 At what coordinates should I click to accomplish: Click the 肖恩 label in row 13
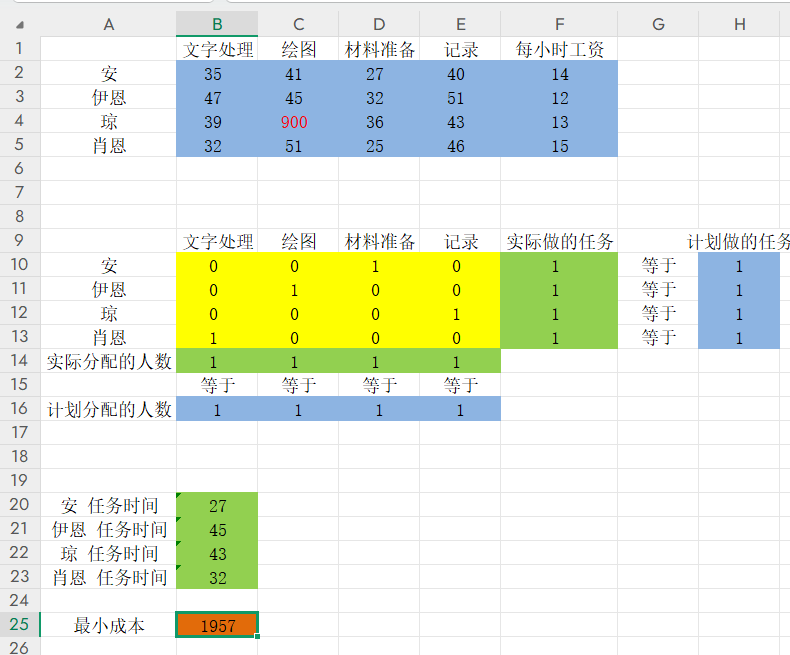tap(108, 337)
